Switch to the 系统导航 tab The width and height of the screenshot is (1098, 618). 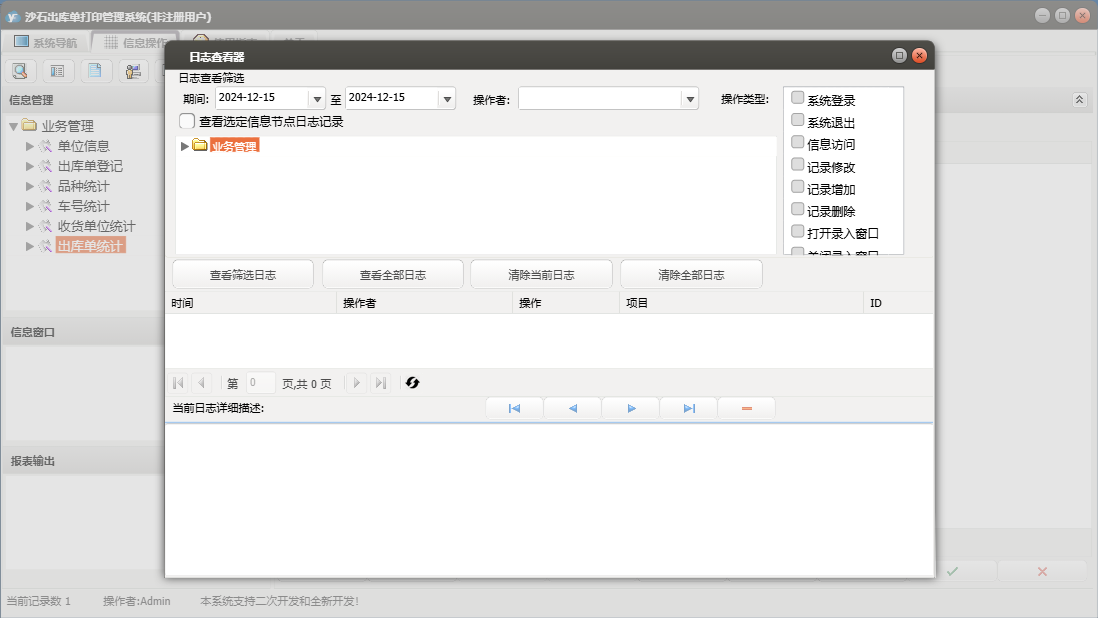45,42
